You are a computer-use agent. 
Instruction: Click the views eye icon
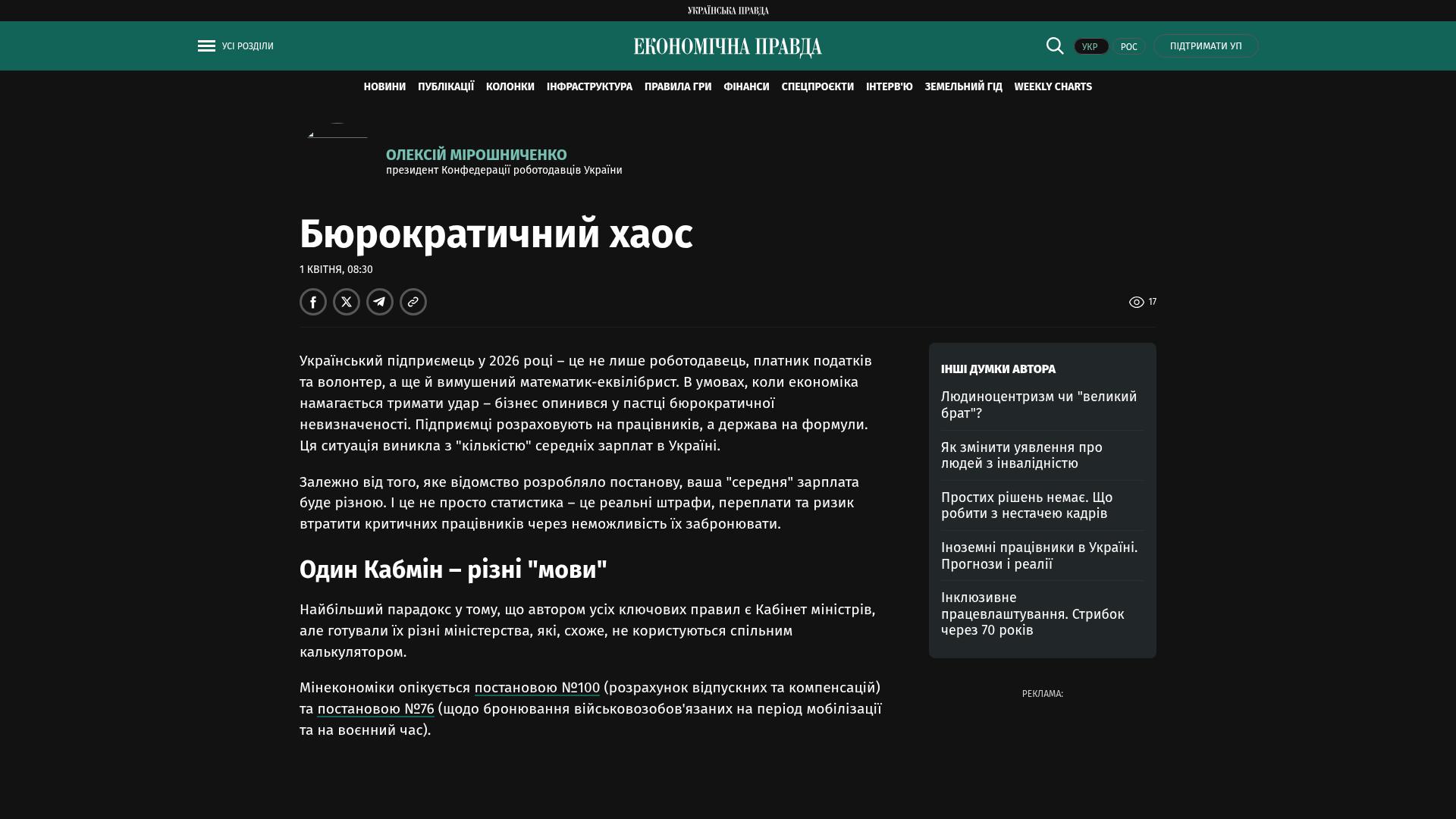pos(1136,303)
